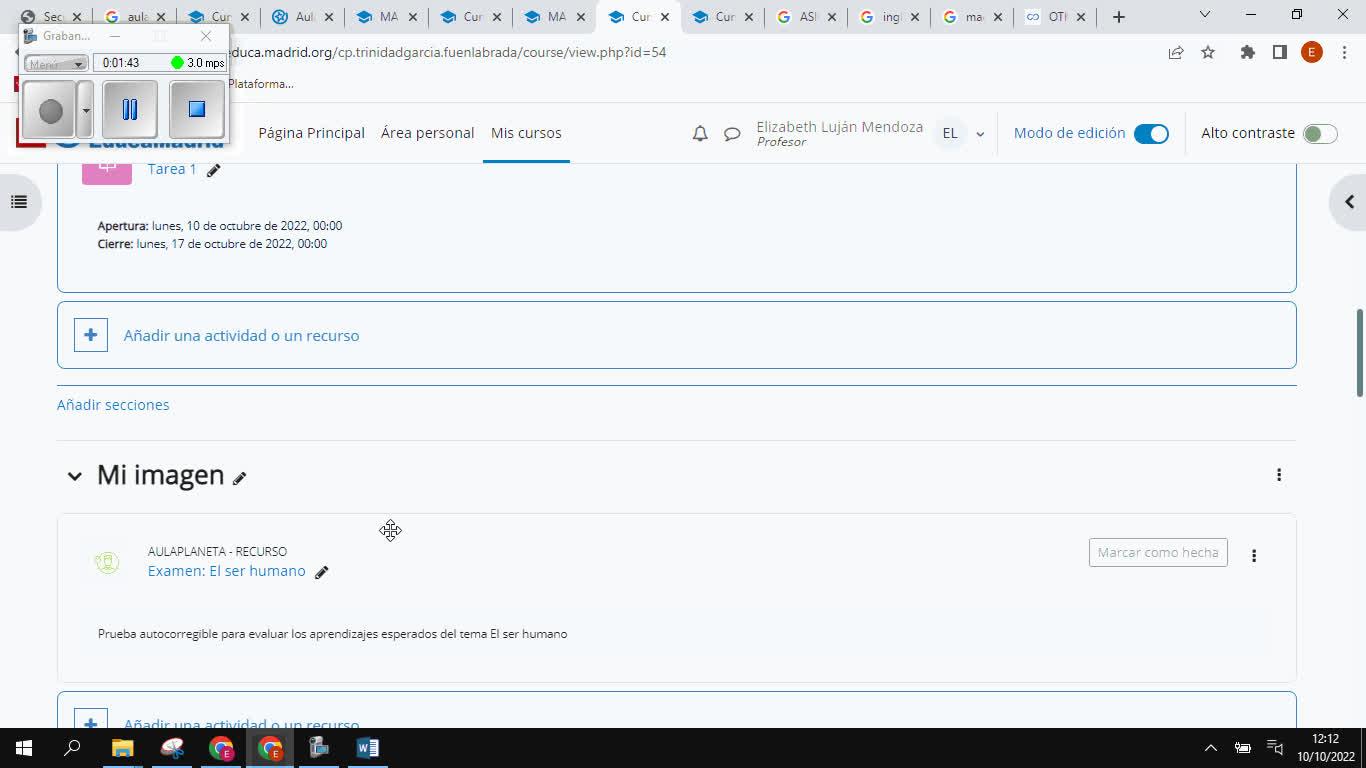Screen dimensions: 1366x768
Task: Edit the Tarea 1 title with pencil icon
Action: click(213, 170)
